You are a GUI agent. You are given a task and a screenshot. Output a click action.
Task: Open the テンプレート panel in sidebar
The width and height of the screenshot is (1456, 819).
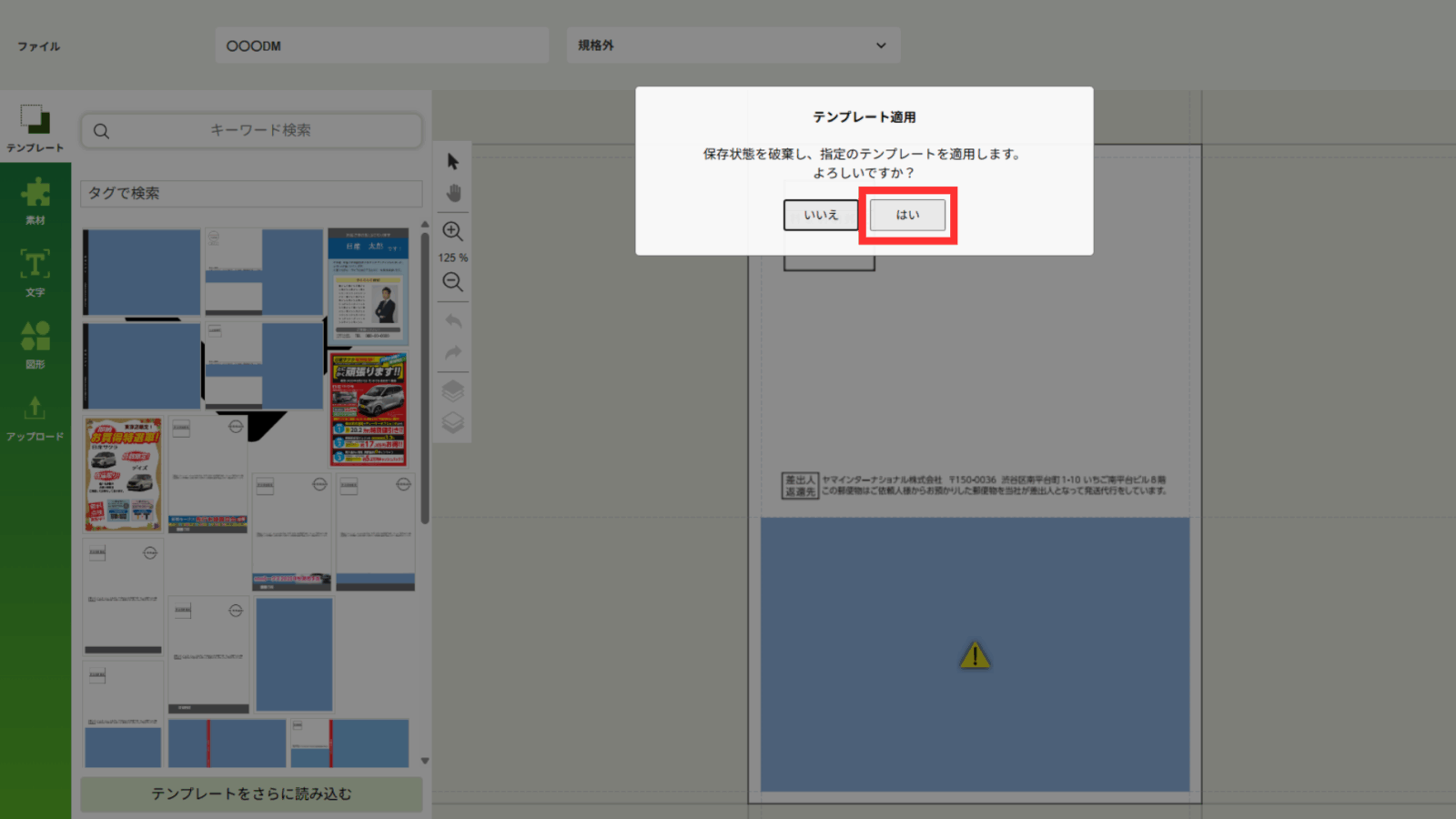click(x=35, y=128)
